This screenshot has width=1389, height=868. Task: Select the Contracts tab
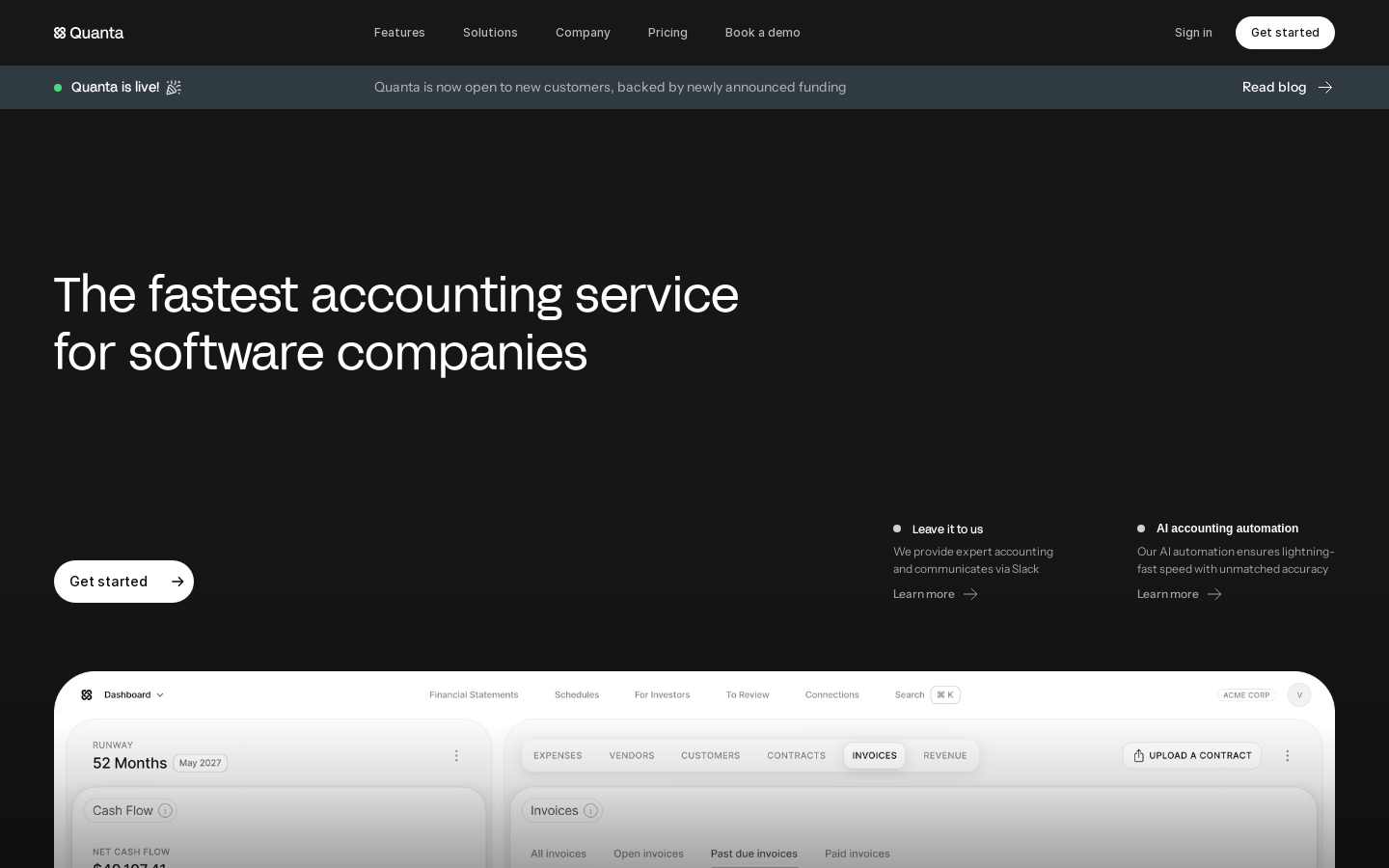pos(797,755)
